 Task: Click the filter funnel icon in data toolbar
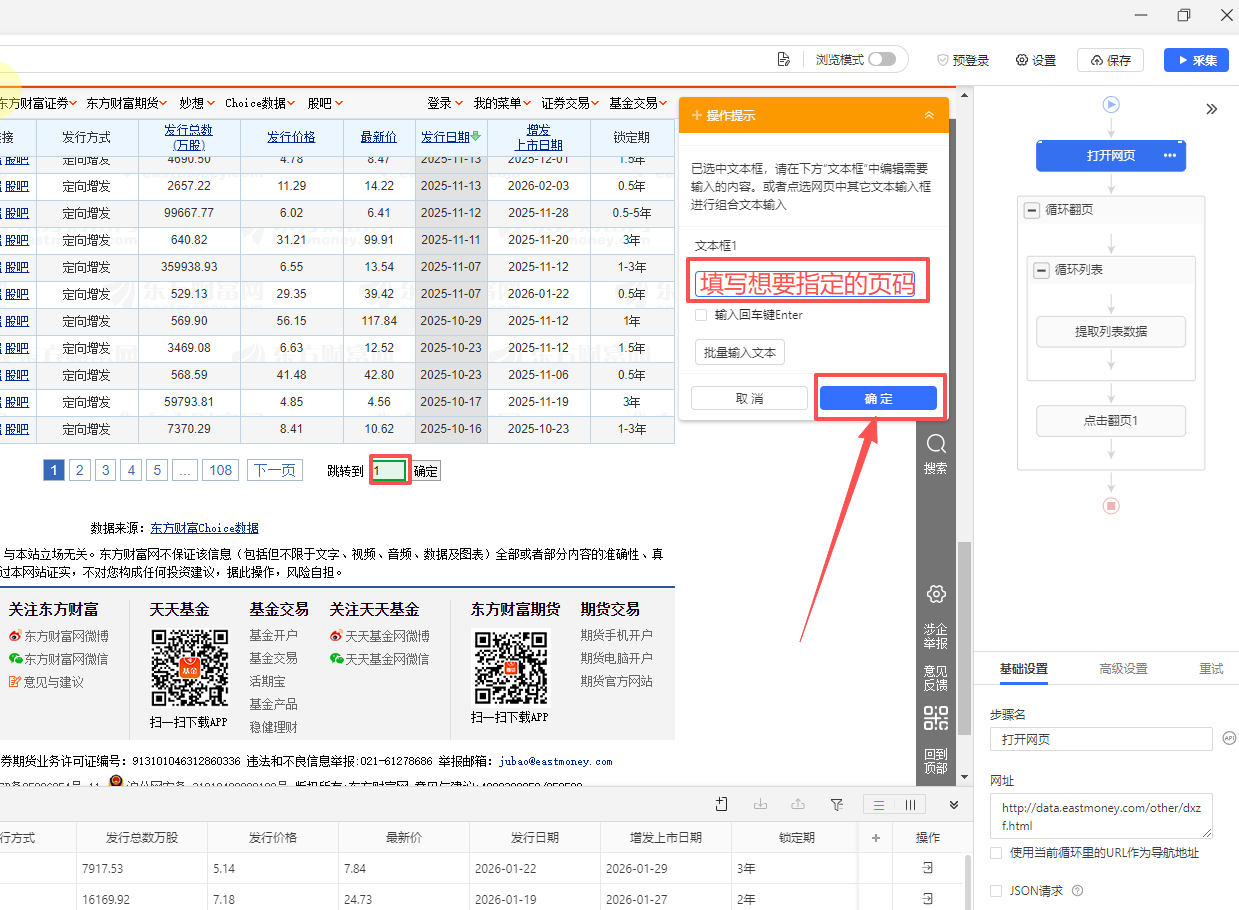point(837,804)
